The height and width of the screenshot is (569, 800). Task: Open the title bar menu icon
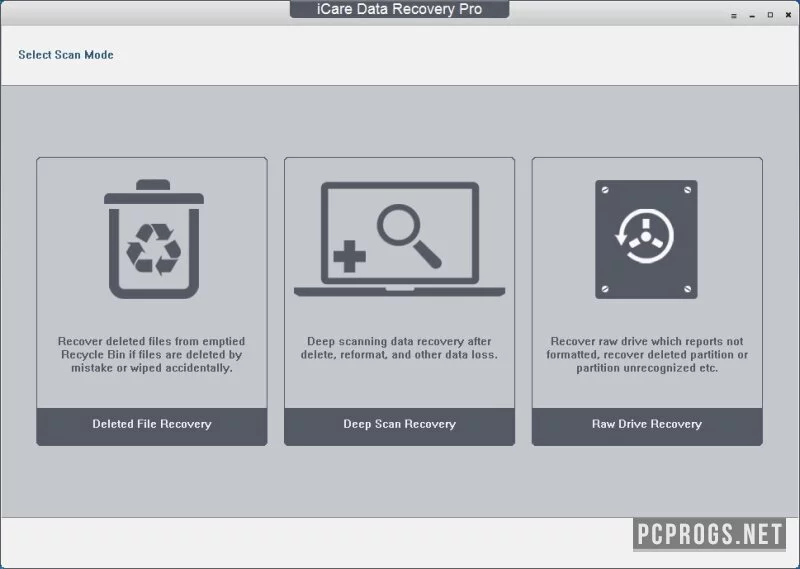(x=734, y=16)
